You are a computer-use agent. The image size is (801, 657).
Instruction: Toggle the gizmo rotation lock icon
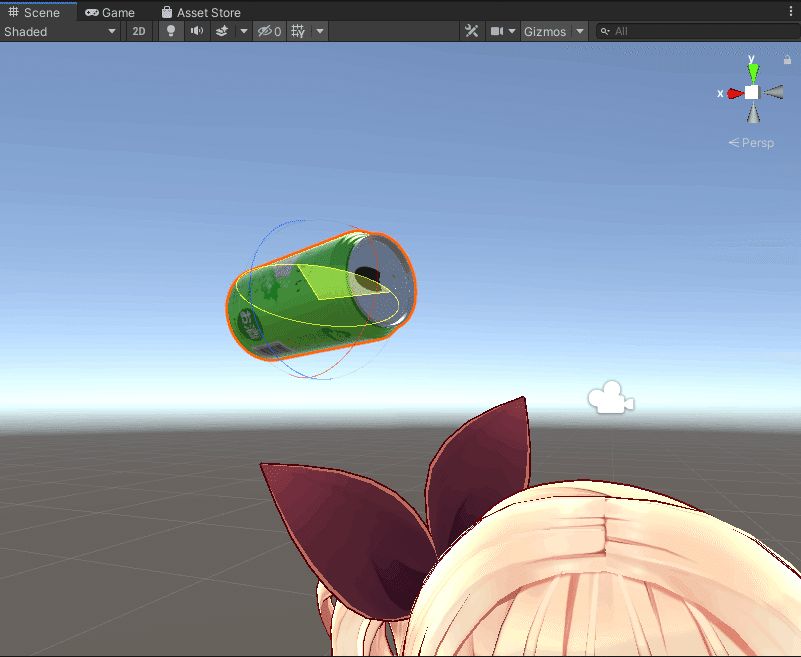787,60
